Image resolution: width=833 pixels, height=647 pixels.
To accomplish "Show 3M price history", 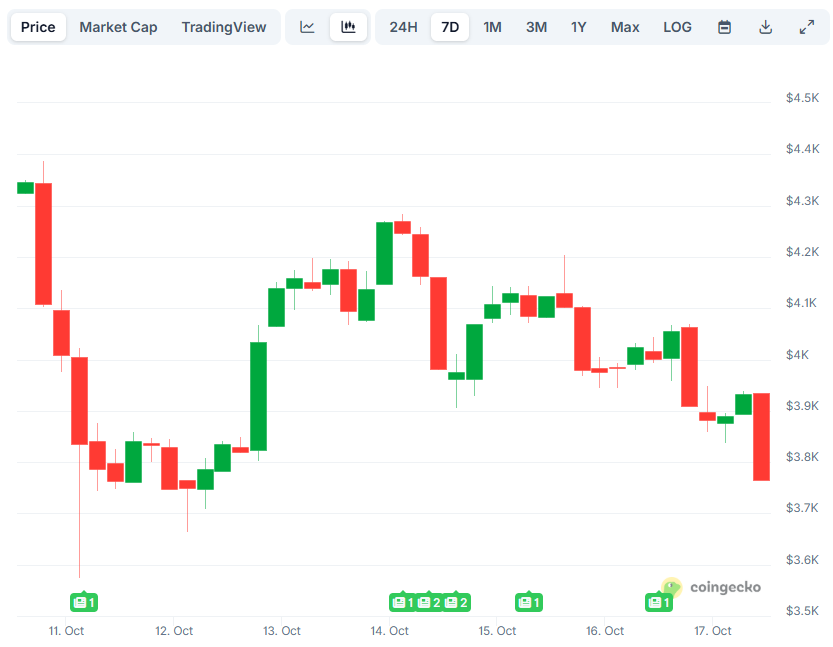I will pos(536,27).
